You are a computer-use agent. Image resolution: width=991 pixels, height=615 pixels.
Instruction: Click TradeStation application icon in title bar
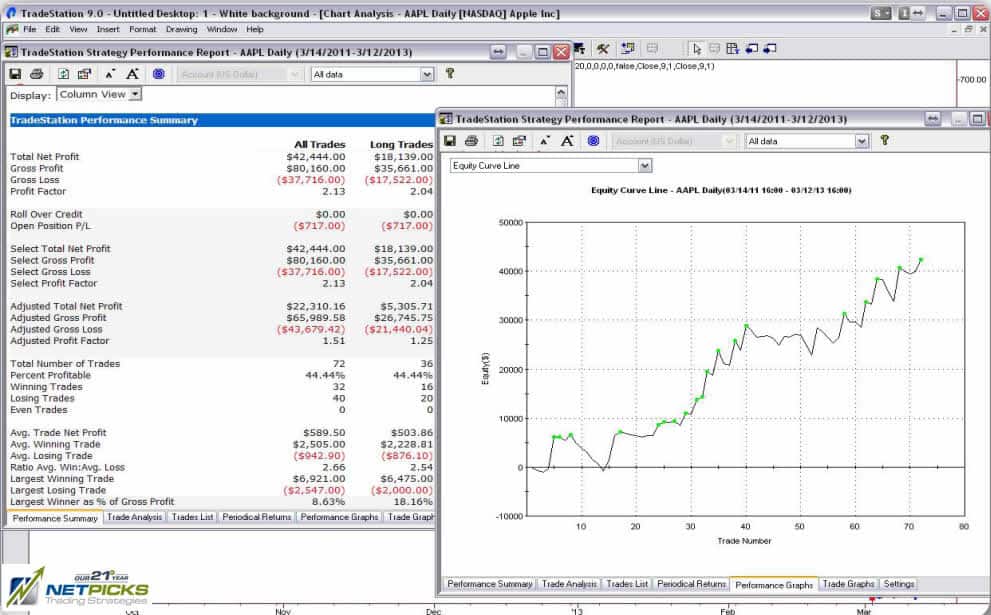11,13
